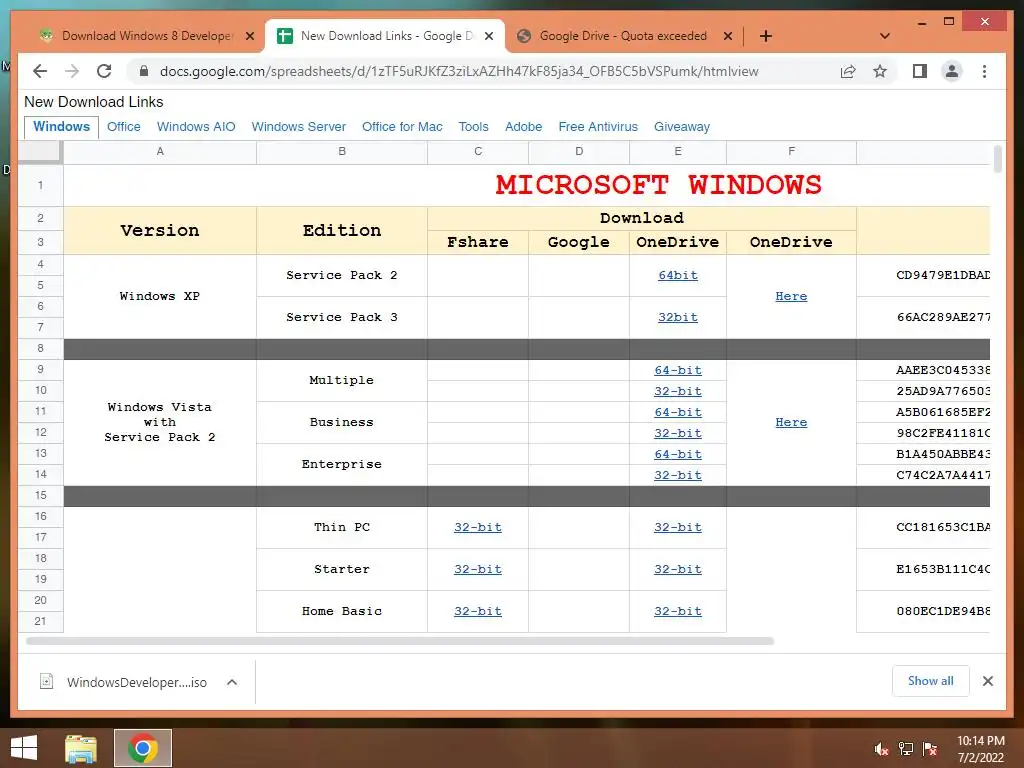Screen dimensions: 1024x768
Task: Open Vista Business 64-bit link
Action: point(678,411)
